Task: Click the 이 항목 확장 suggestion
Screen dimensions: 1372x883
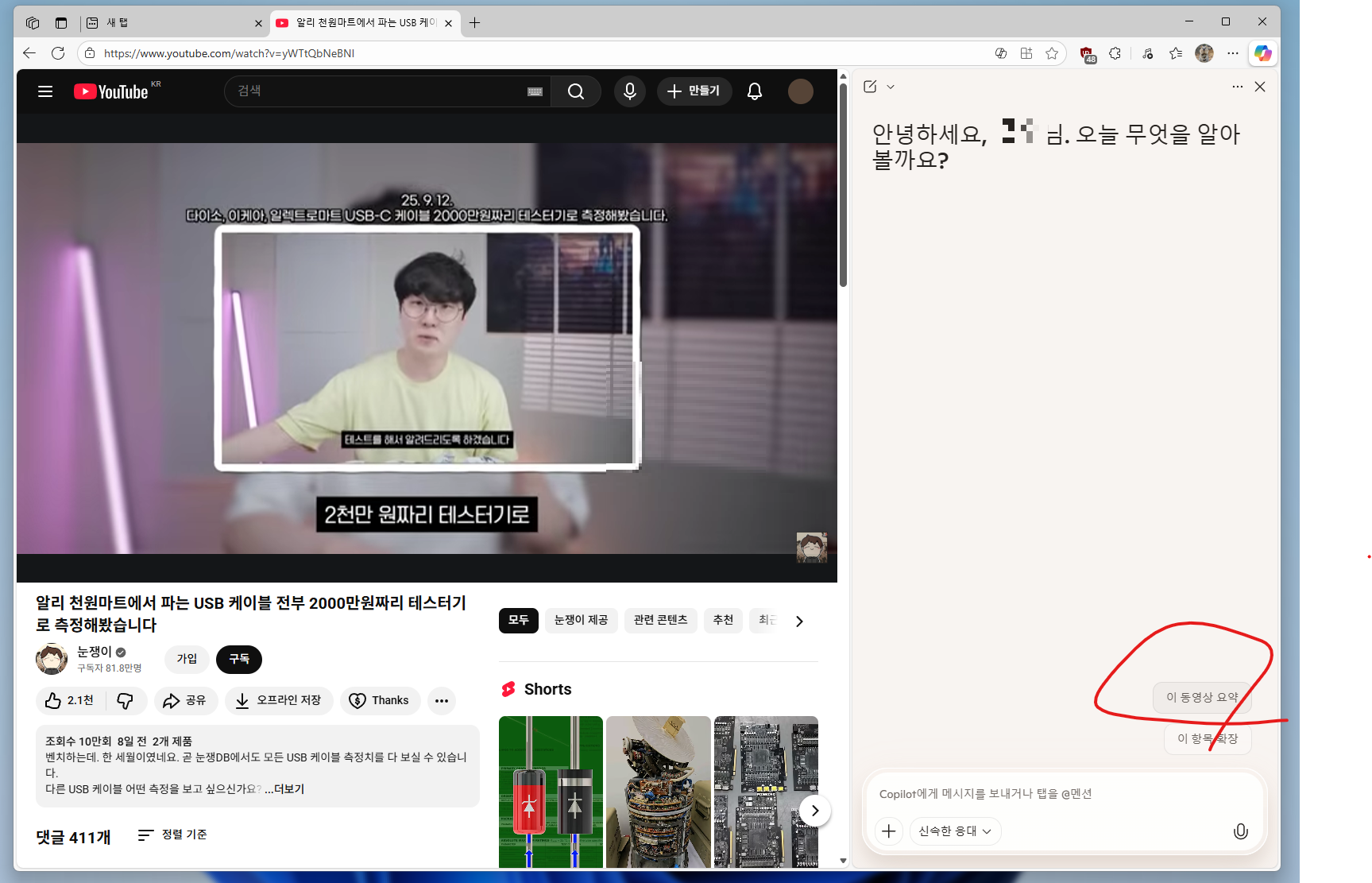Action: tap(1208, 738)
